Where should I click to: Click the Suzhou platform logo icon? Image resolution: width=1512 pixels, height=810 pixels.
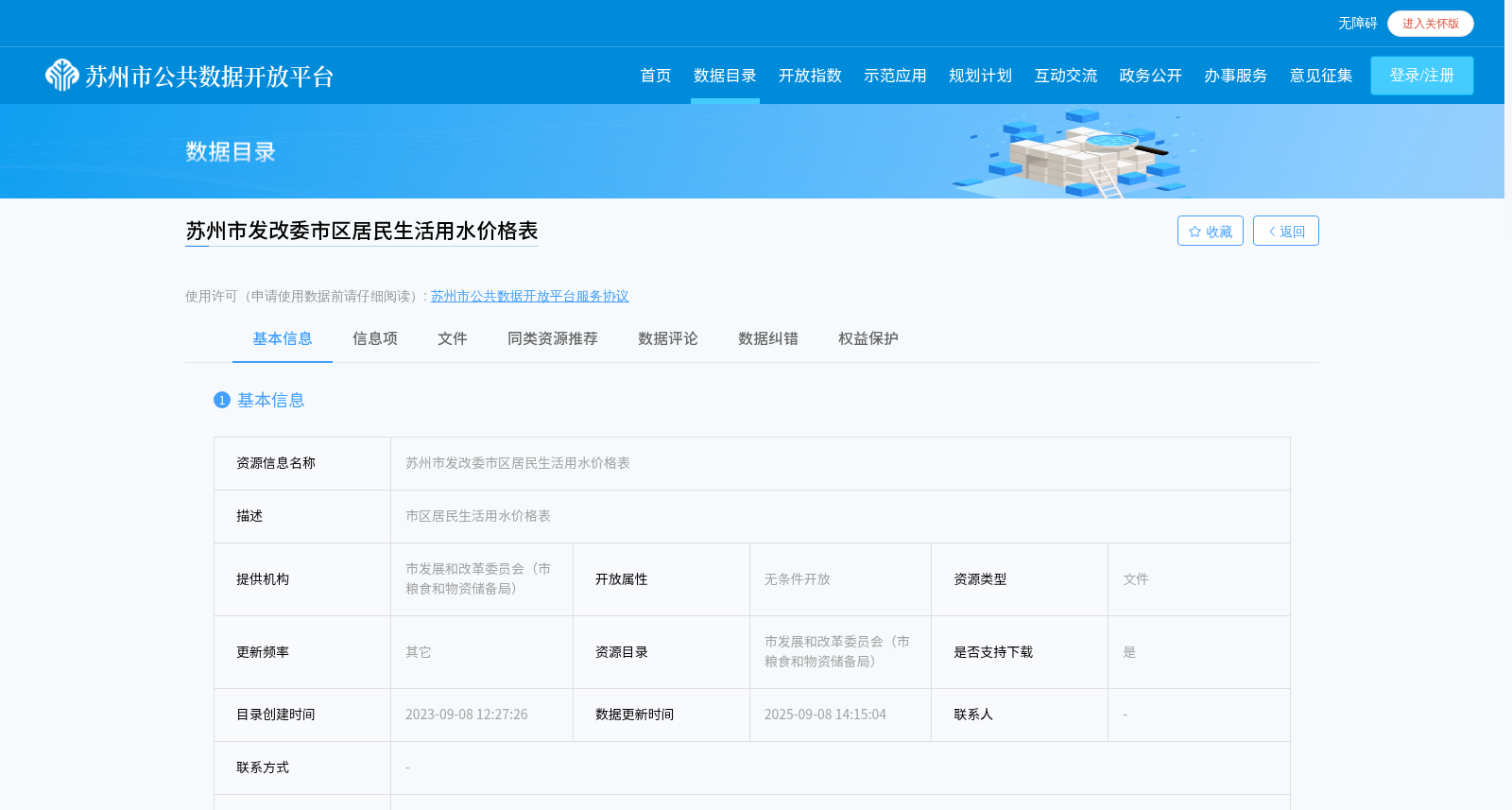62,75
